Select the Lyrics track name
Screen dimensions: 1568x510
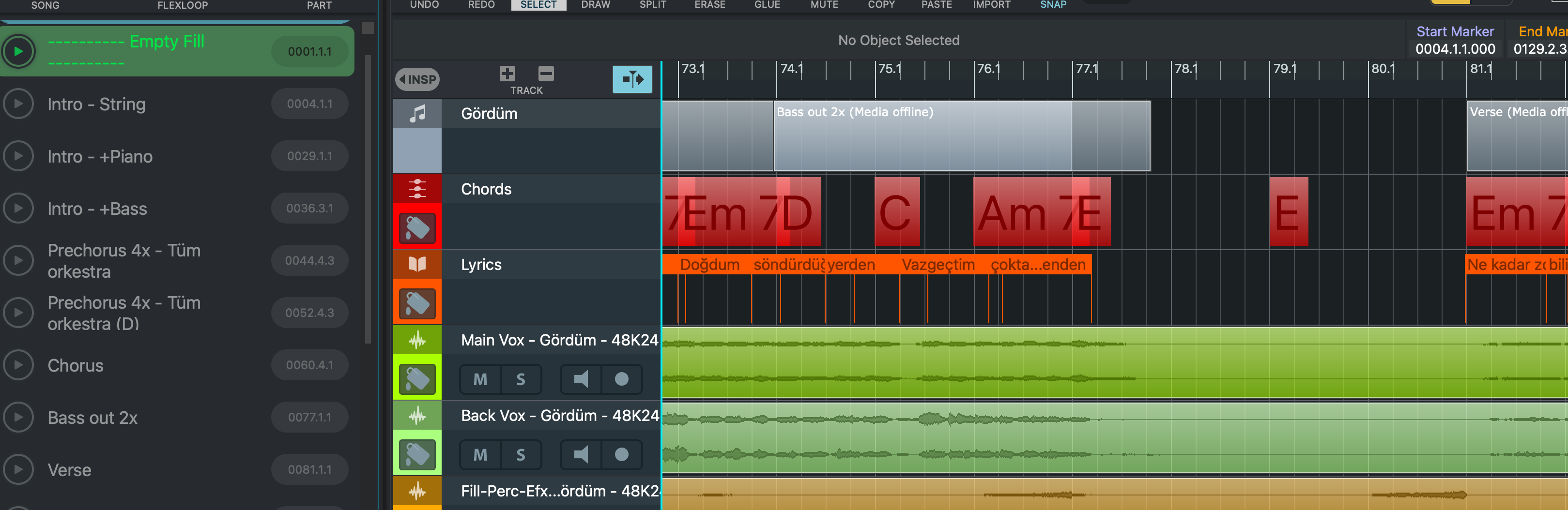[481, 264]
